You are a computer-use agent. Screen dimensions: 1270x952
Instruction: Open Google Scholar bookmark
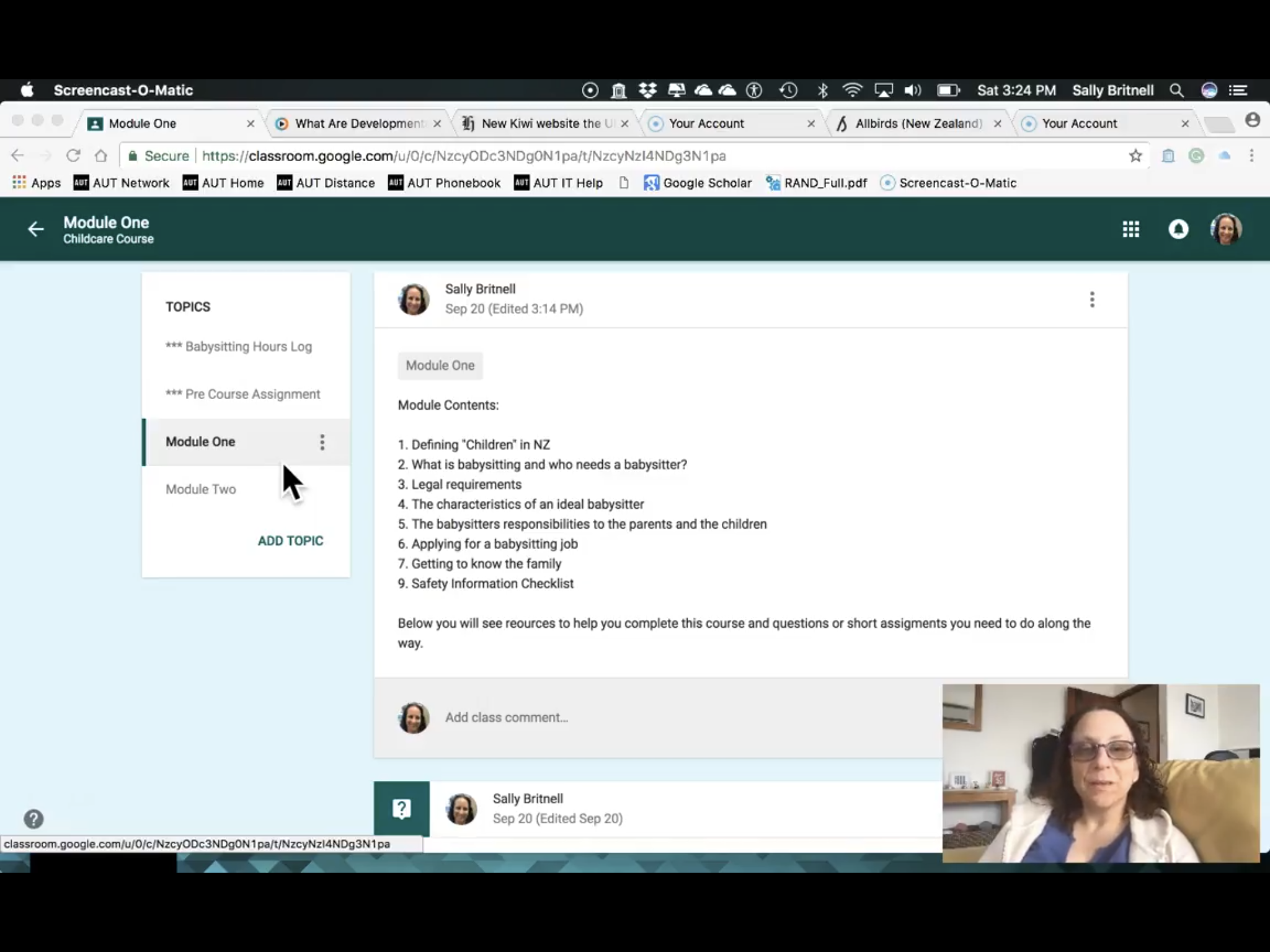pyautogui.click(x=698, y=183)
